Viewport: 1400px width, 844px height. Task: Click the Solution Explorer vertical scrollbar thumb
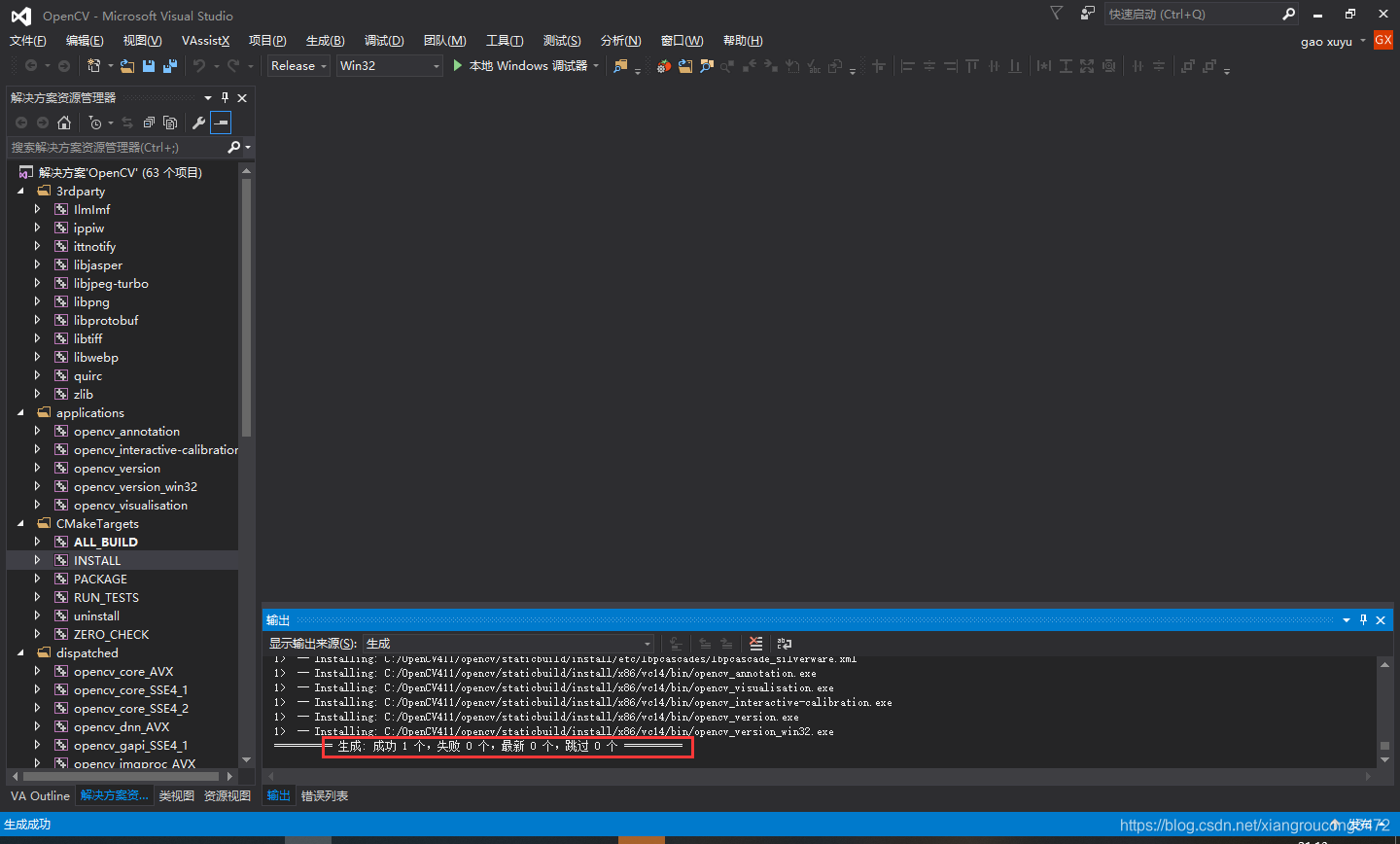tap(246, 306)
